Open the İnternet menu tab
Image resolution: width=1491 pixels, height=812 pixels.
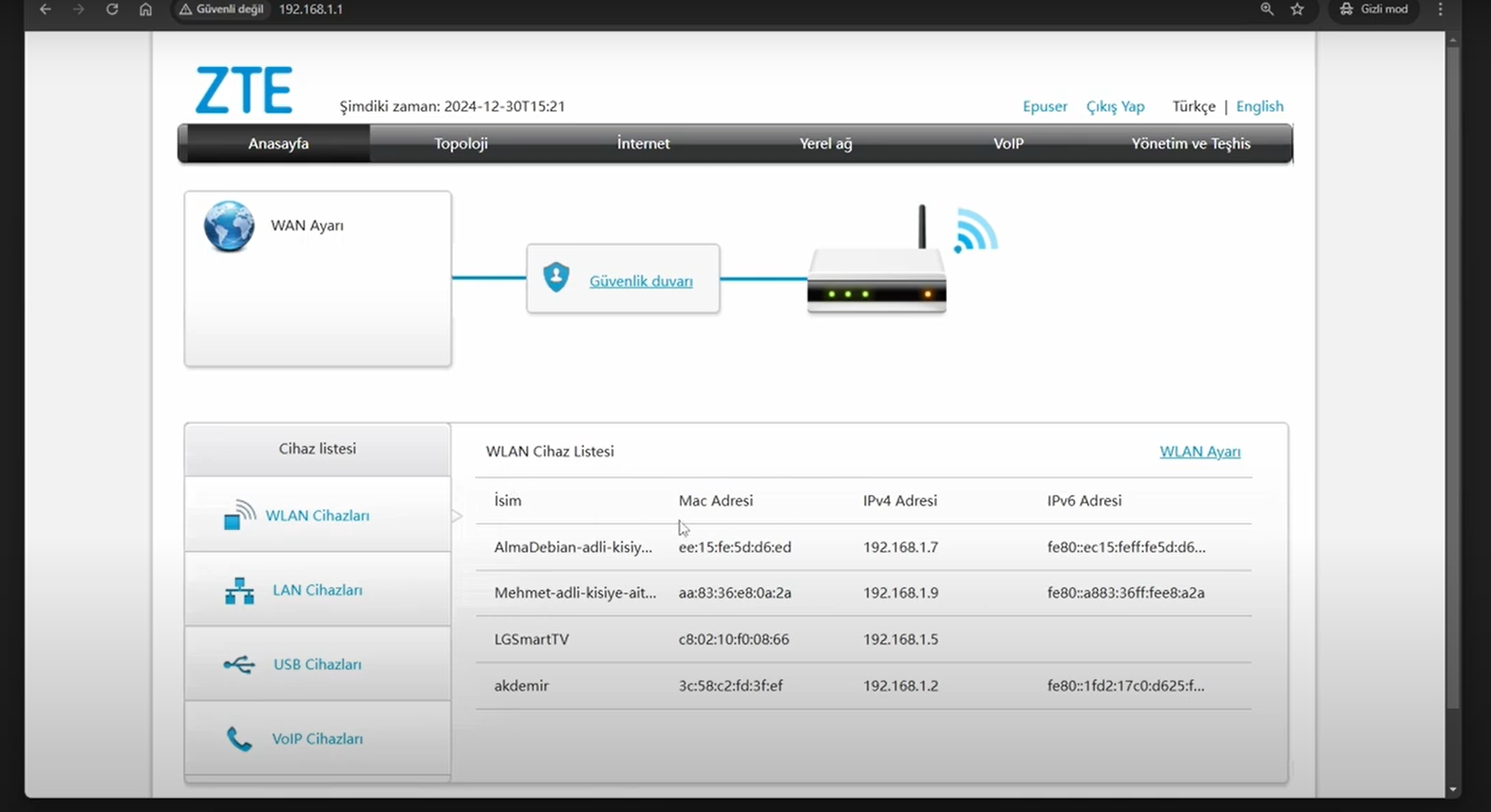pos(643,143)
